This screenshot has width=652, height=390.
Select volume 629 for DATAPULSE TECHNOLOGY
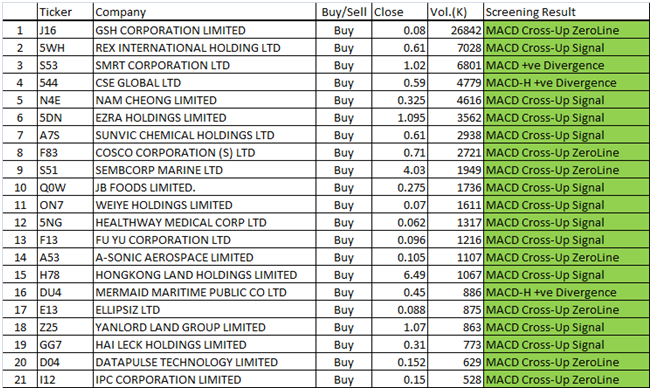click(x=455, y=362)
